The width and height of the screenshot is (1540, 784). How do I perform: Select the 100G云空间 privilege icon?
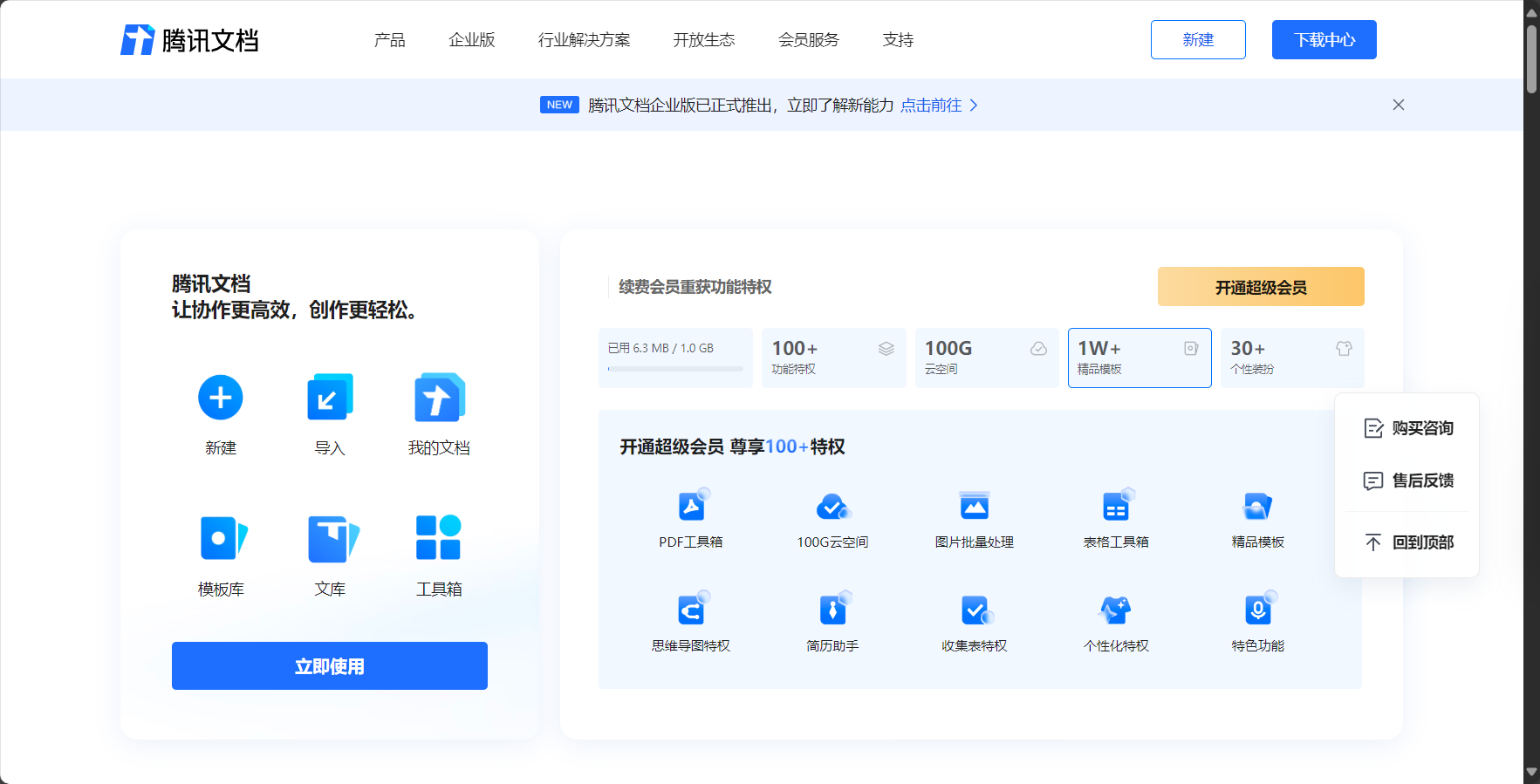pos(833,507)
